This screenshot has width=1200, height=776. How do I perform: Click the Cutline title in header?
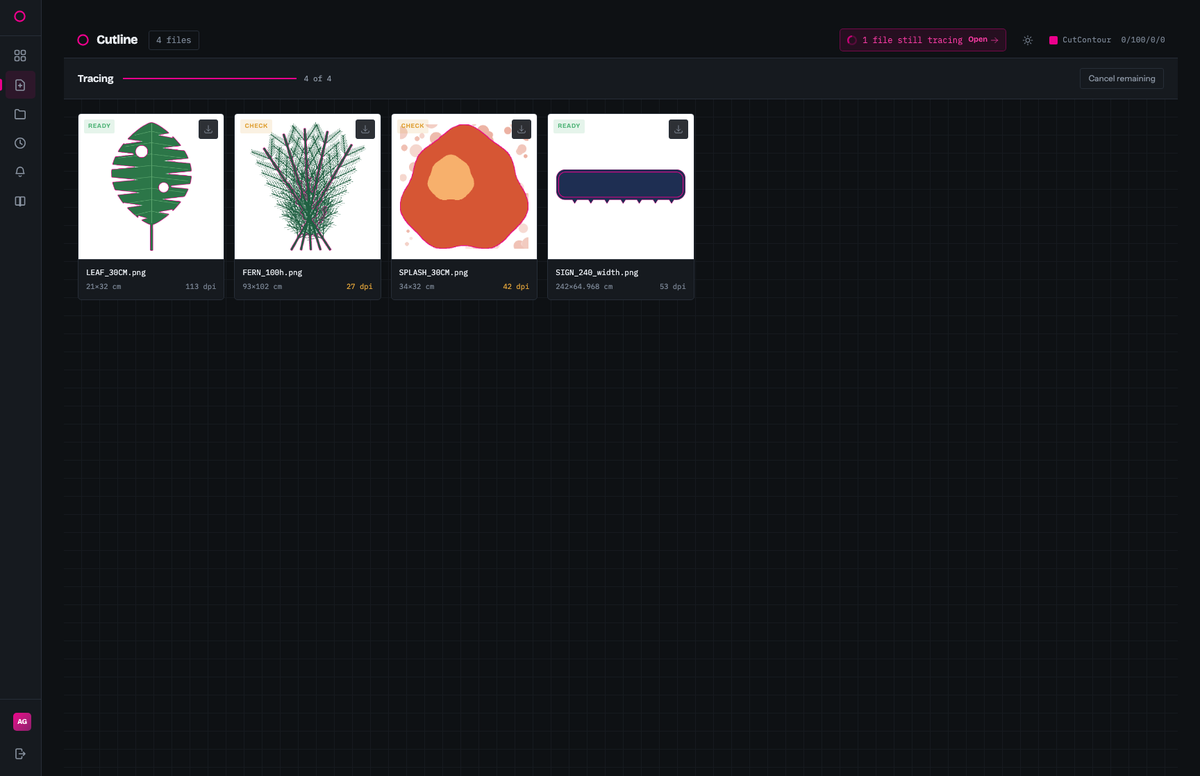point(117,40)
